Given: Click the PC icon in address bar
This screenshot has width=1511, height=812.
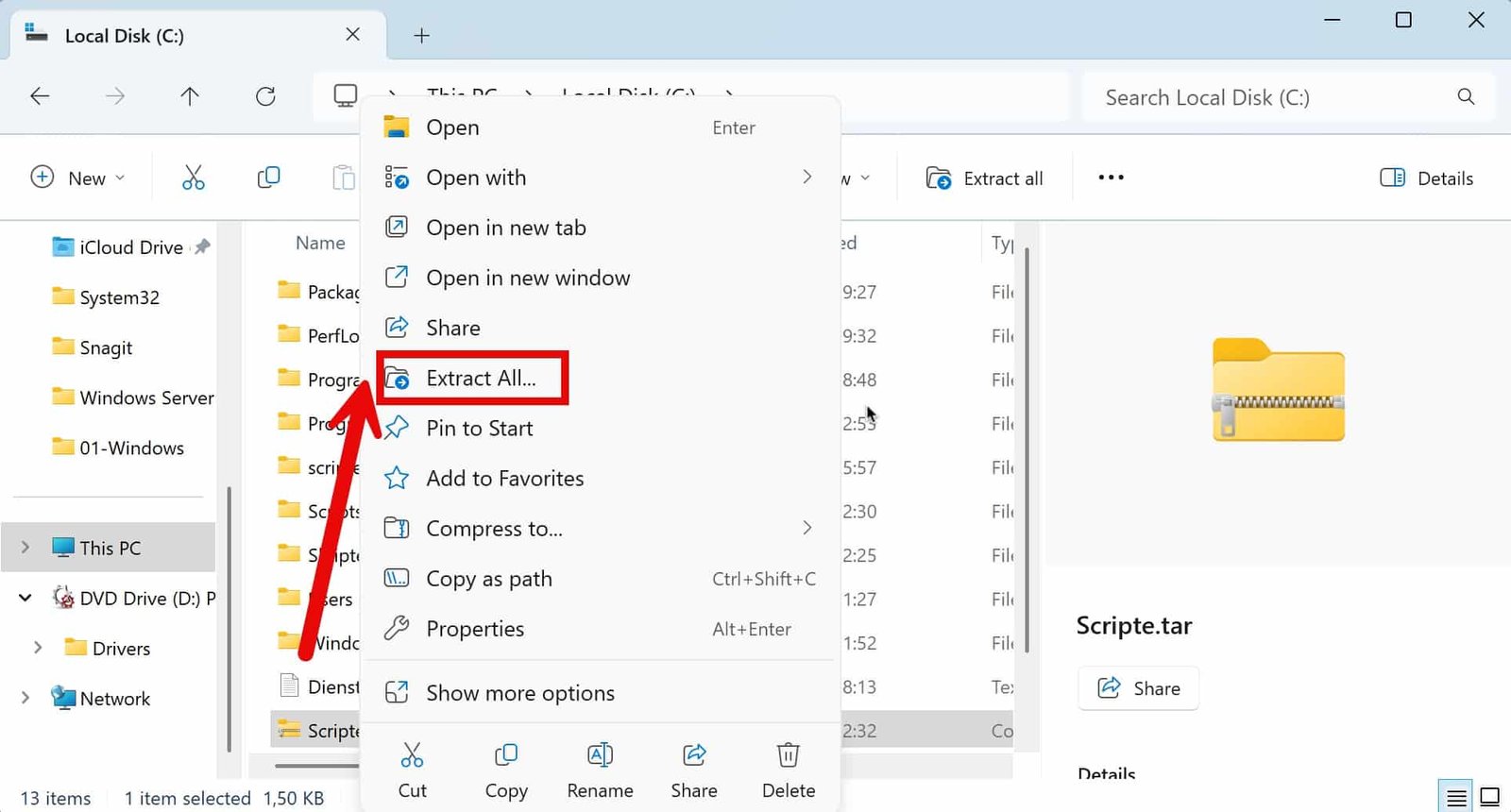Looking at the screenshot, I should 346,96.
